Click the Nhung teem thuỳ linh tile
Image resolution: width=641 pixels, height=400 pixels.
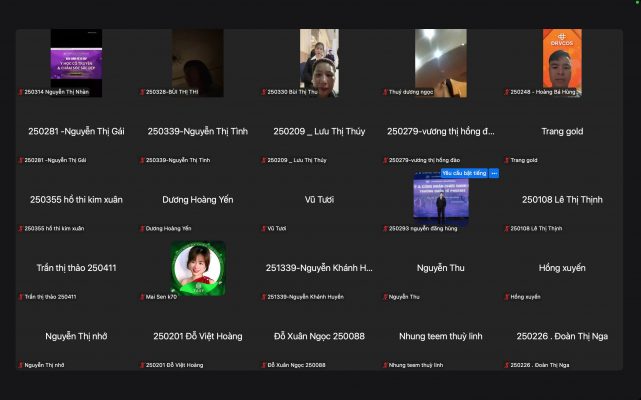click(440, 337)
